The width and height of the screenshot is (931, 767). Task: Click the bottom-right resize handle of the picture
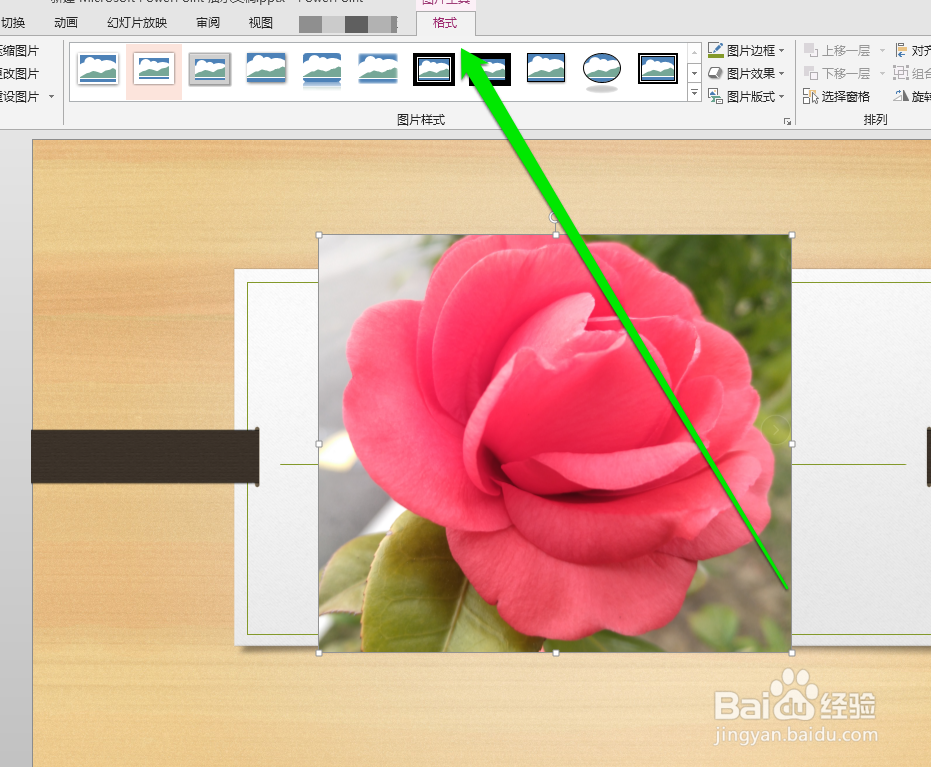(x=792, y=652)
